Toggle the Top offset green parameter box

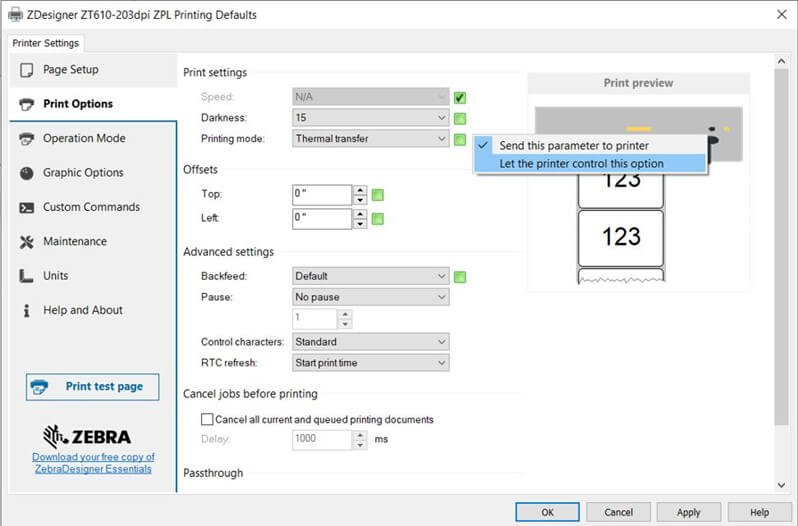click(378, 195)
